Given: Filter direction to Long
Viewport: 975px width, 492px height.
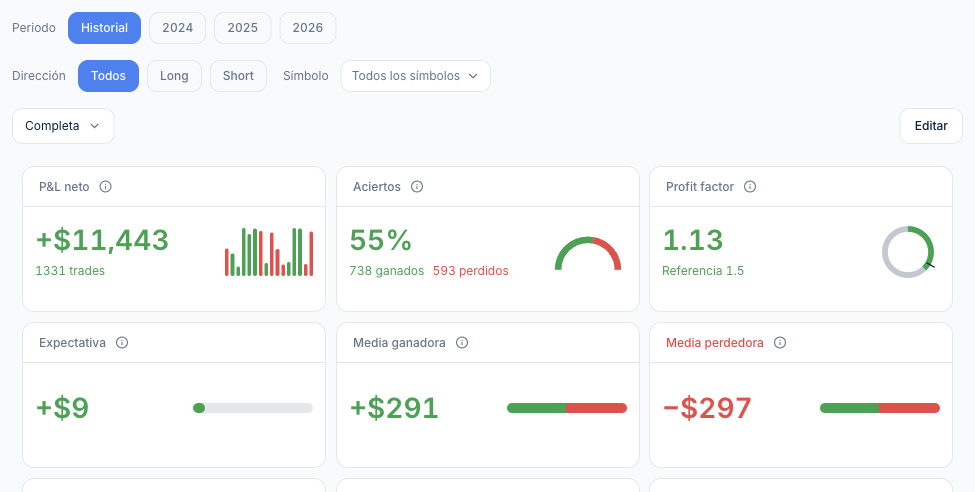Looking at the screenshot, I should [x=174, y=76].
